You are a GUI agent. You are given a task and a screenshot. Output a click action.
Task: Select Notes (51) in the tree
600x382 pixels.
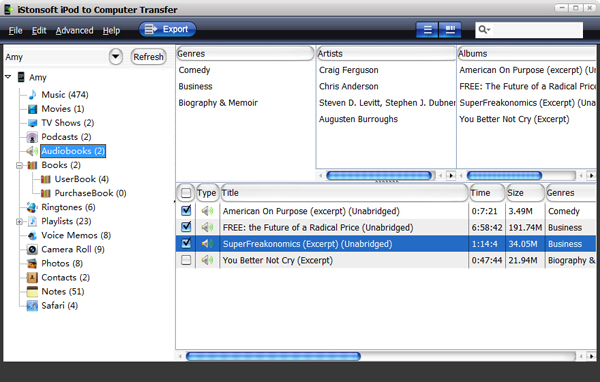(63, 292)
